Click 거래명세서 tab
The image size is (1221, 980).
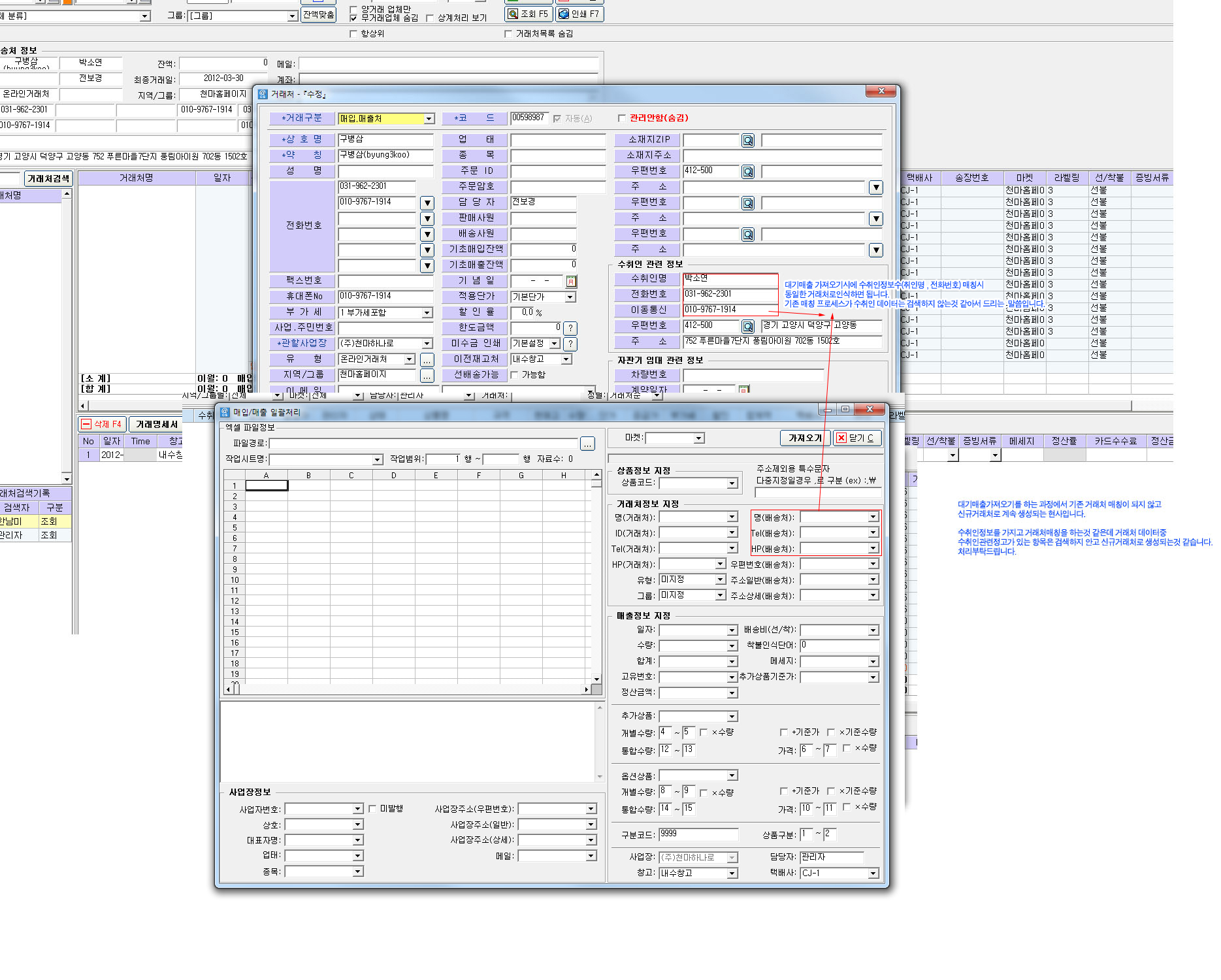(157, 424)
